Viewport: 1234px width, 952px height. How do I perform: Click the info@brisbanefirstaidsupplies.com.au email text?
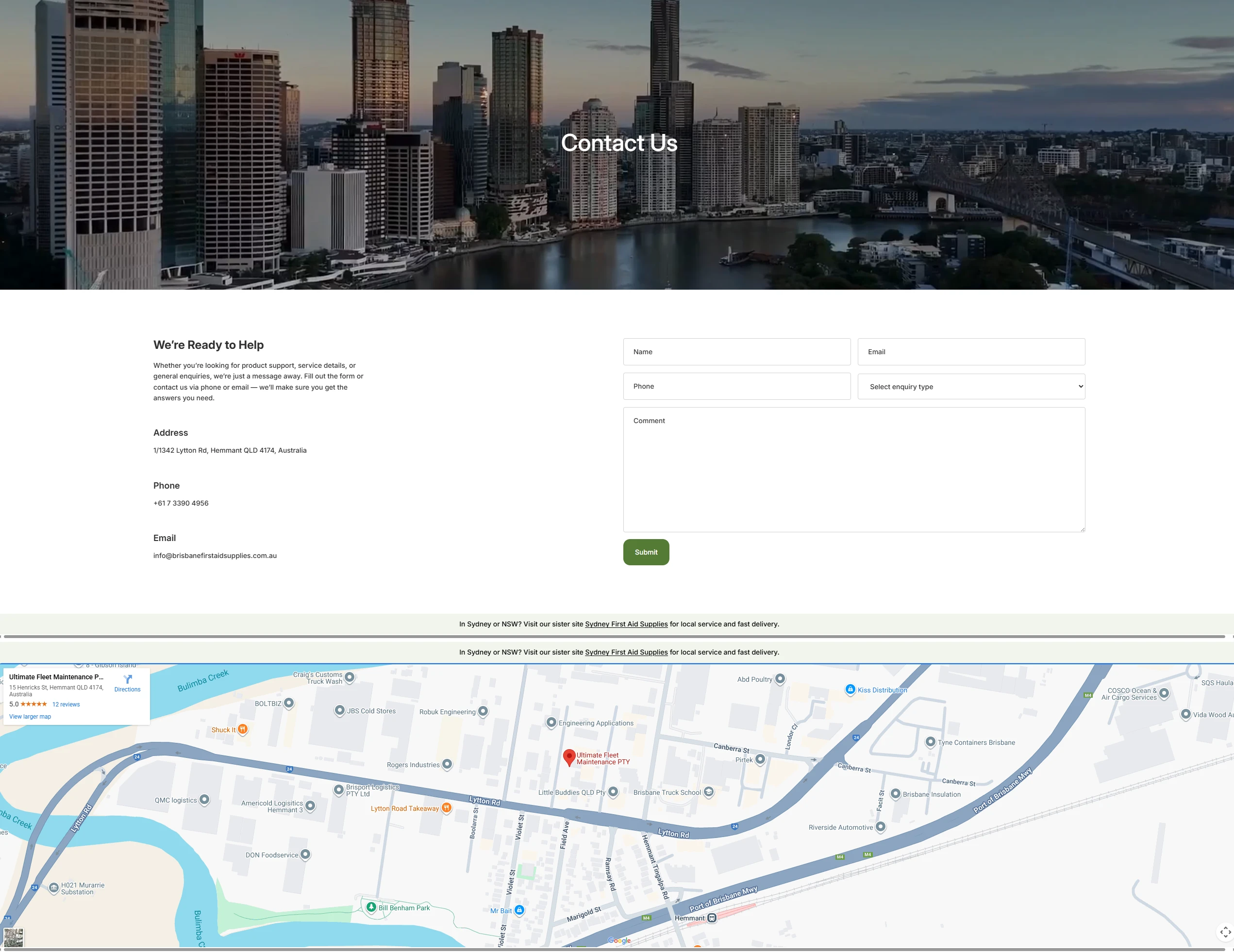pos(215,556)
